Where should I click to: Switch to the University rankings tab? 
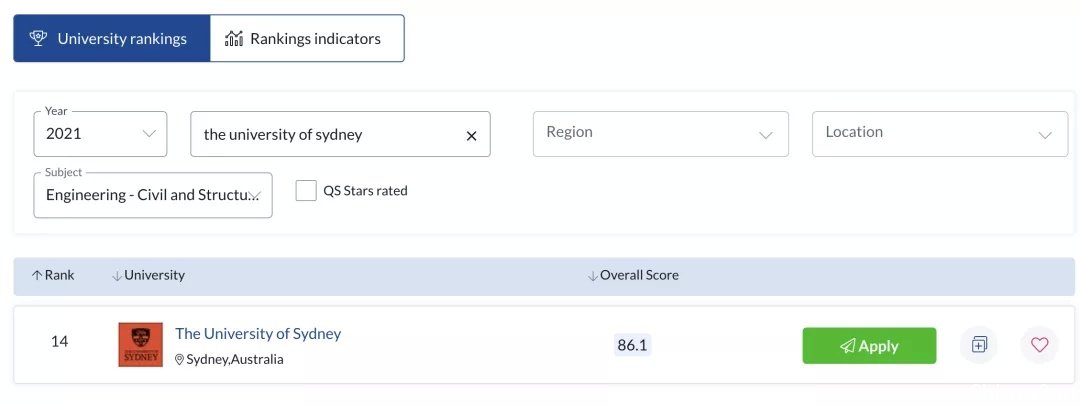click(112, 38)
